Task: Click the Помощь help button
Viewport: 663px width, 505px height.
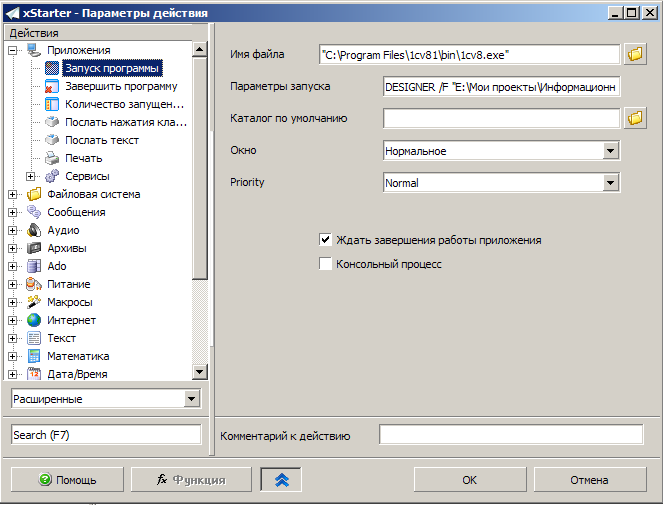Action: point(67,480)
